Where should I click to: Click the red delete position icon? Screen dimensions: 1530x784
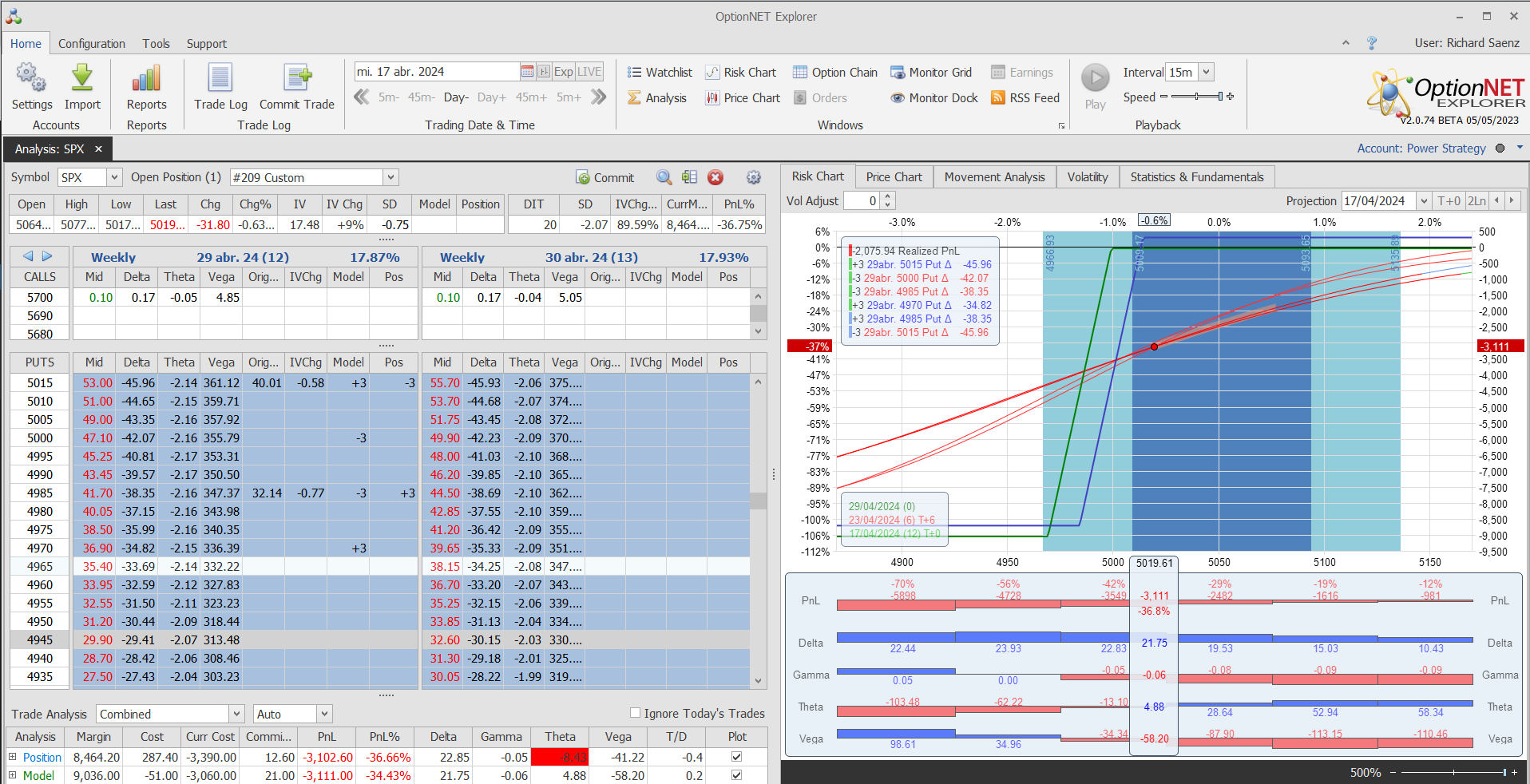pyautogui.click(x=715, y=177)
